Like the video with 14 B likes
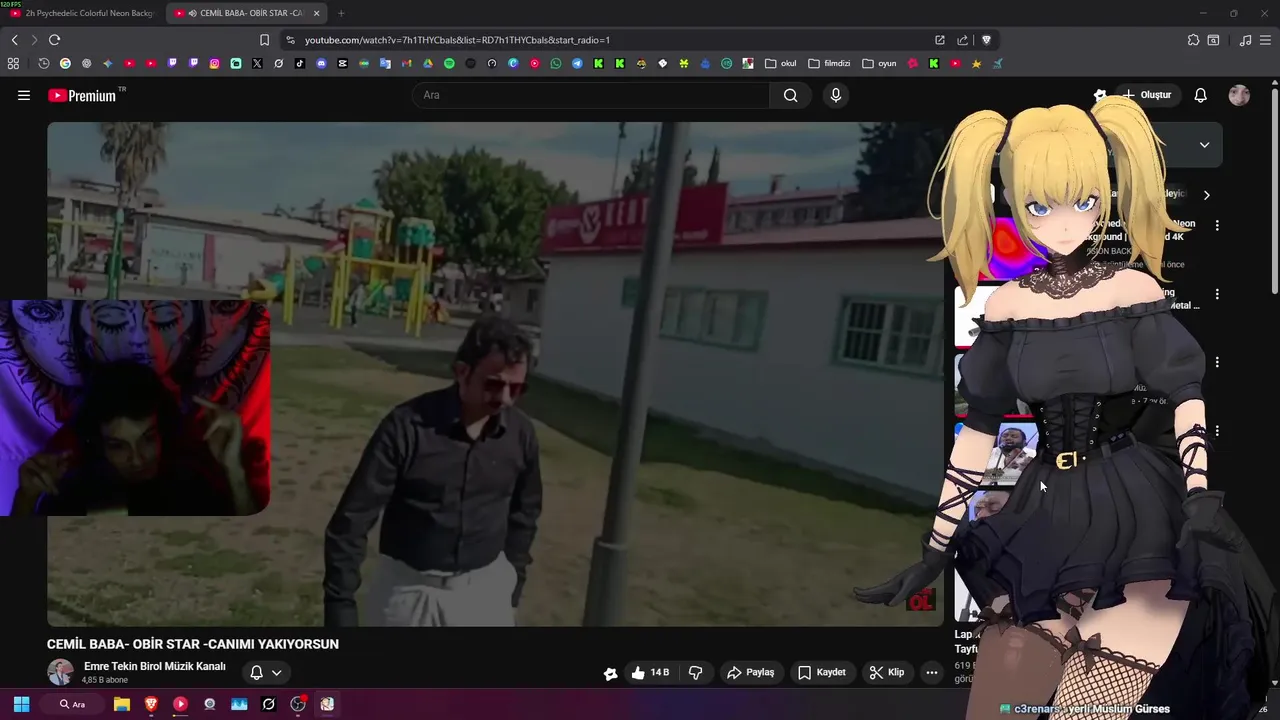The image size is (1280, 720). pyautogui.click(x=650, y=672)
